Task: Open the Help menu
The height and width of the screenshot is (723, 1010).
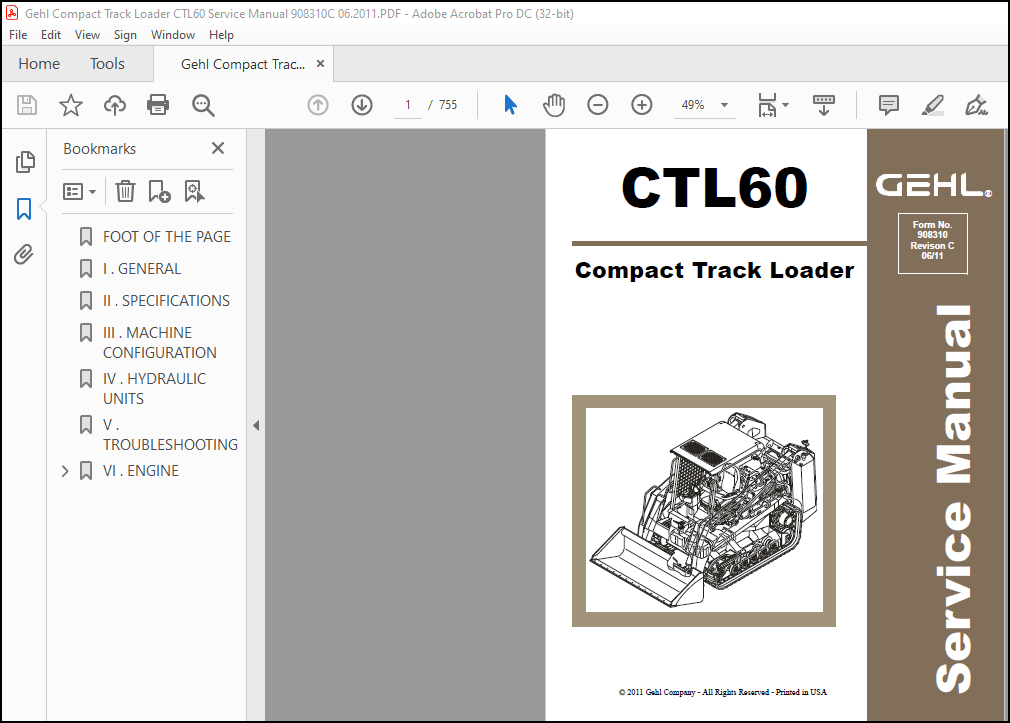Action: tap(221, 35)
